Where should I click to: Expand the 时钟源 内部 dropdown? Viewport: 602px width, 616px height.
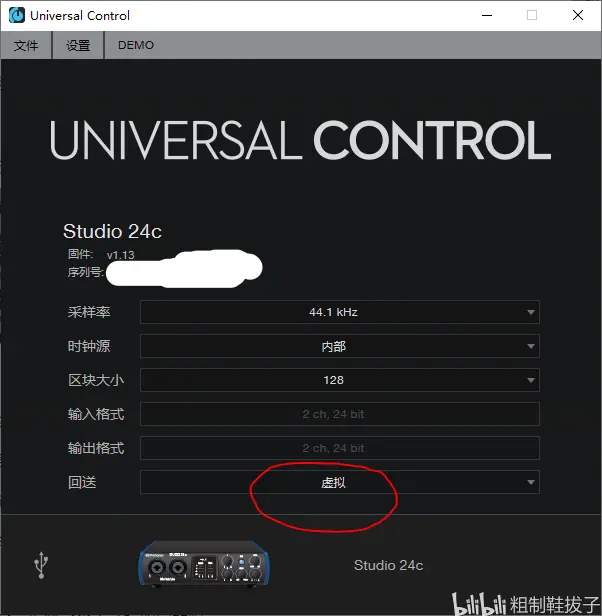click(340, 346)
